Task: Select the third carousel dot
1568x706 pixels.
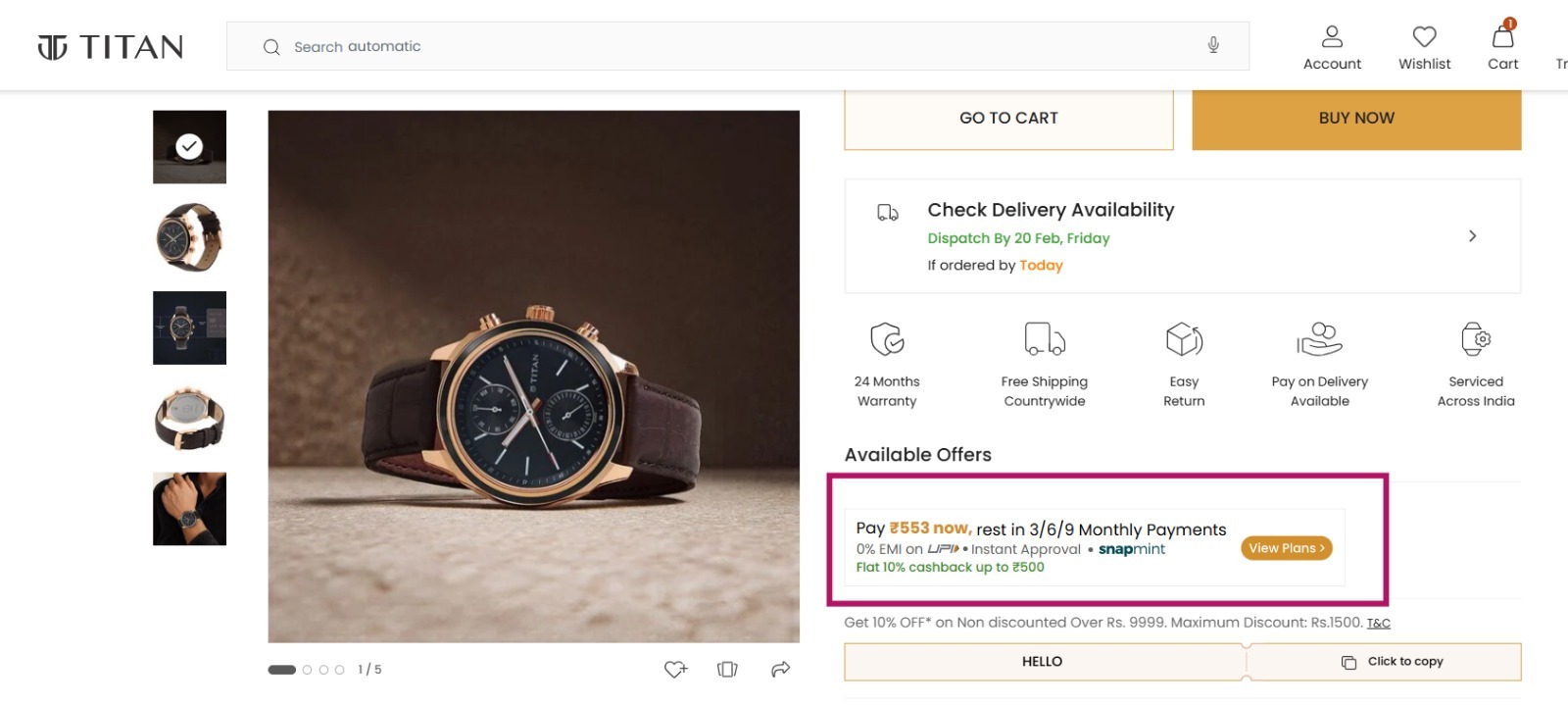Action: (x=323, y=670)
